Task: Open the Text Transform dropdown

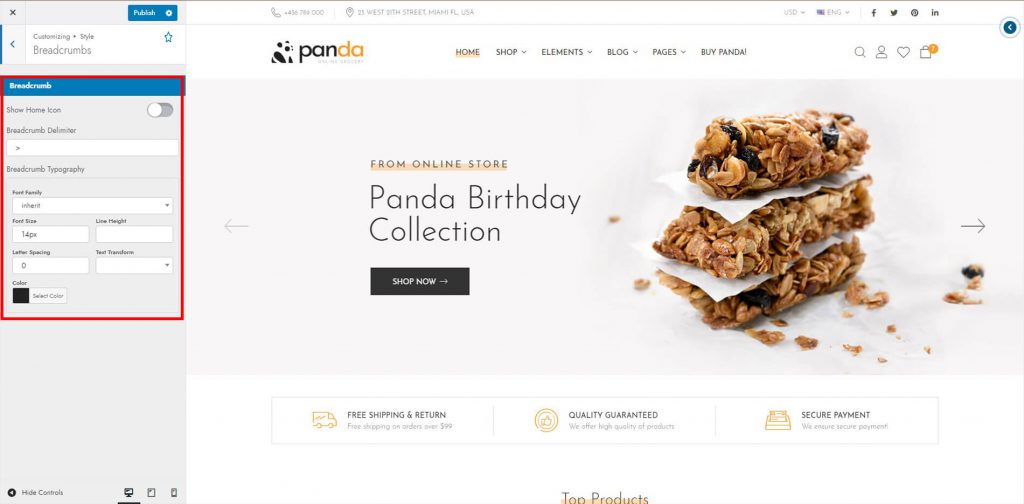Action: (x=134, y=265)
